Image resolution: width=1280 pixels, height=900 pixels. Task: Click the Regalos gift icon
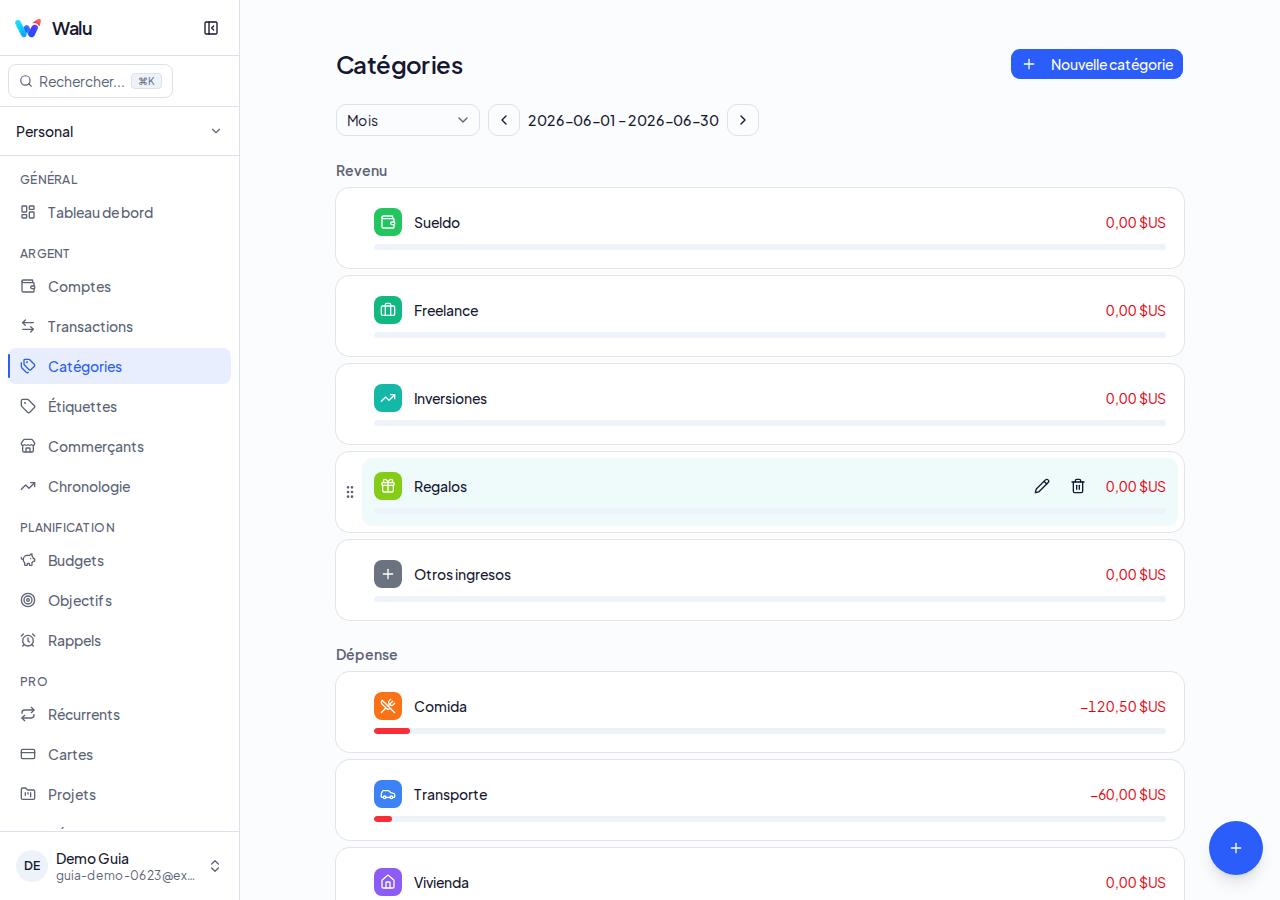click(x=388, y=486)
